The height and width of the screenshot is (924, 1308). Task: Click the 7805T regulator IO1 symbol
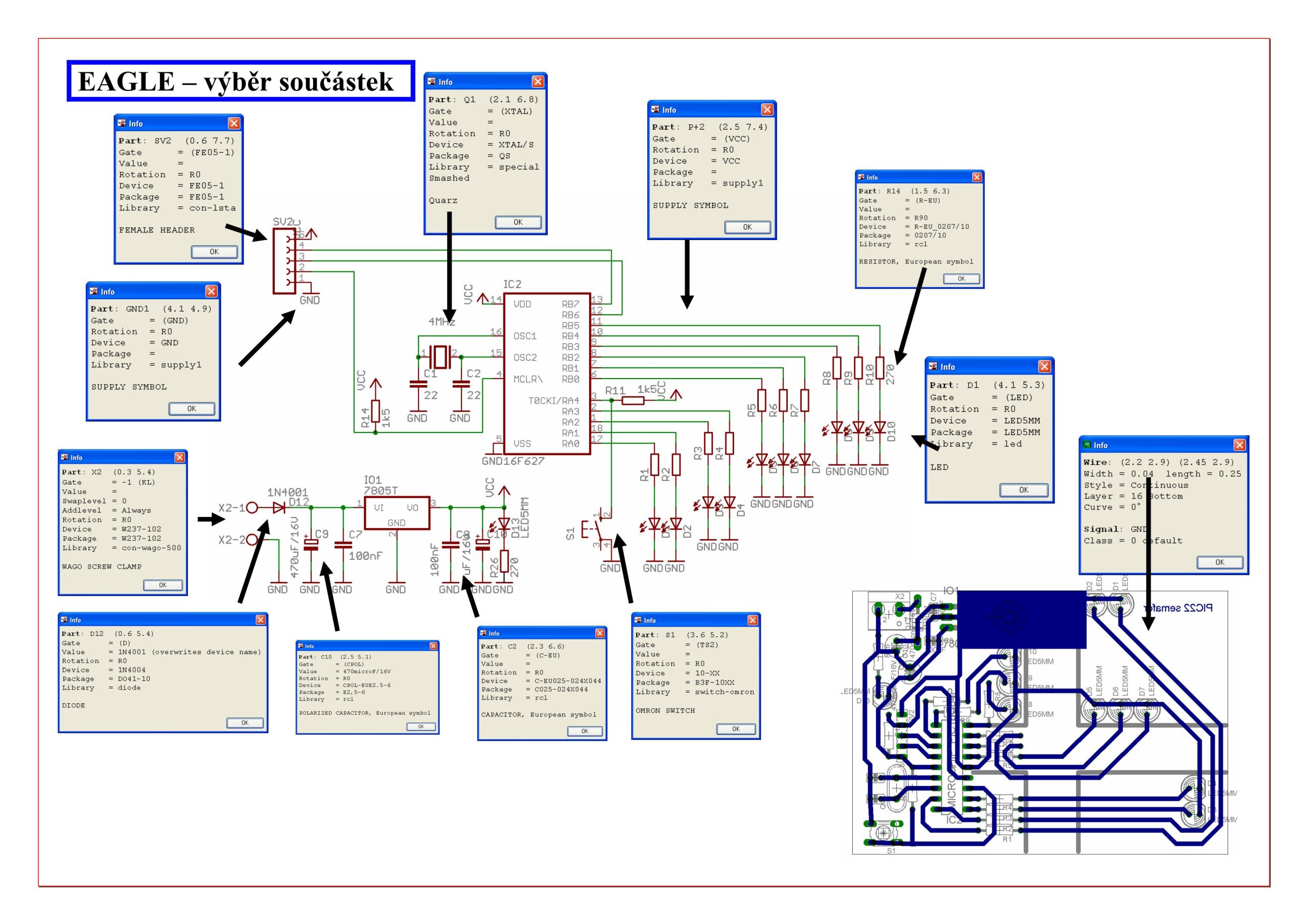(x=396, y=512)
